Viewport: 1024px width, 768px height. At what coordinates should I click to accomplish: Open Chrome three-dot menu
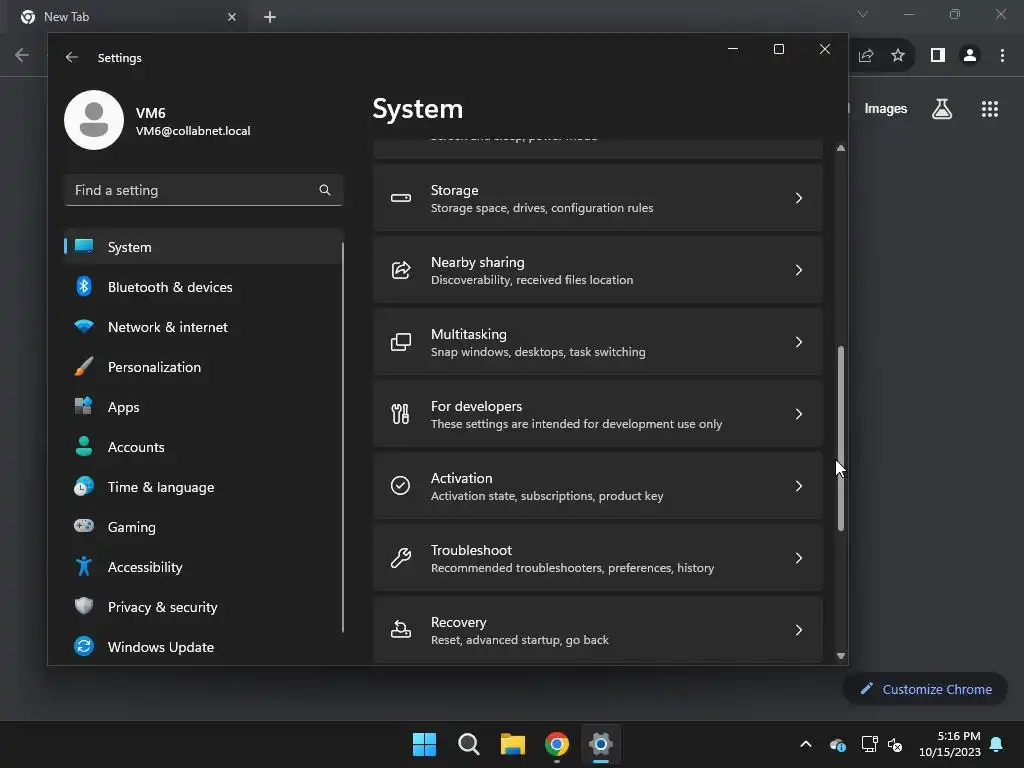click(1002, 56)
